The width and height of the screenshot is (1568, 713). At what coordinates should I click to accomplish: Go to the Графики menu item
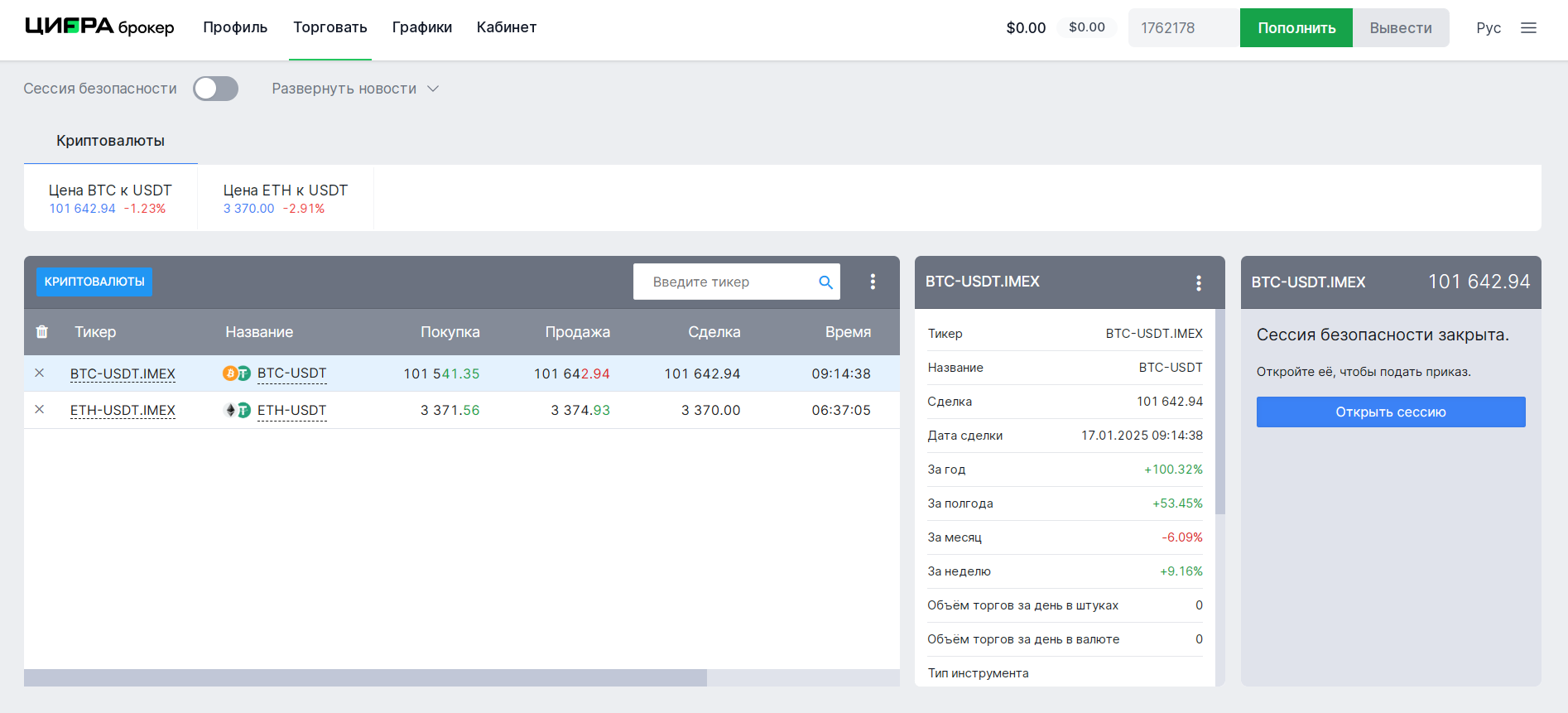click(x=421, y=27)
